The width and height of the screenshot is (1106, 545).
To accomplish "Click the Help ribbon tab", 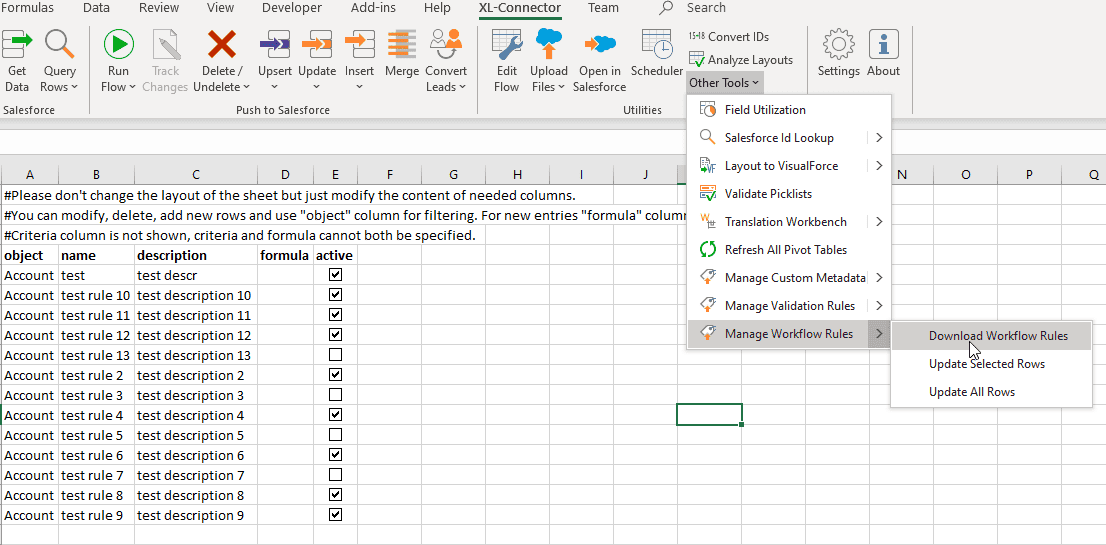I will click(437, 8).
